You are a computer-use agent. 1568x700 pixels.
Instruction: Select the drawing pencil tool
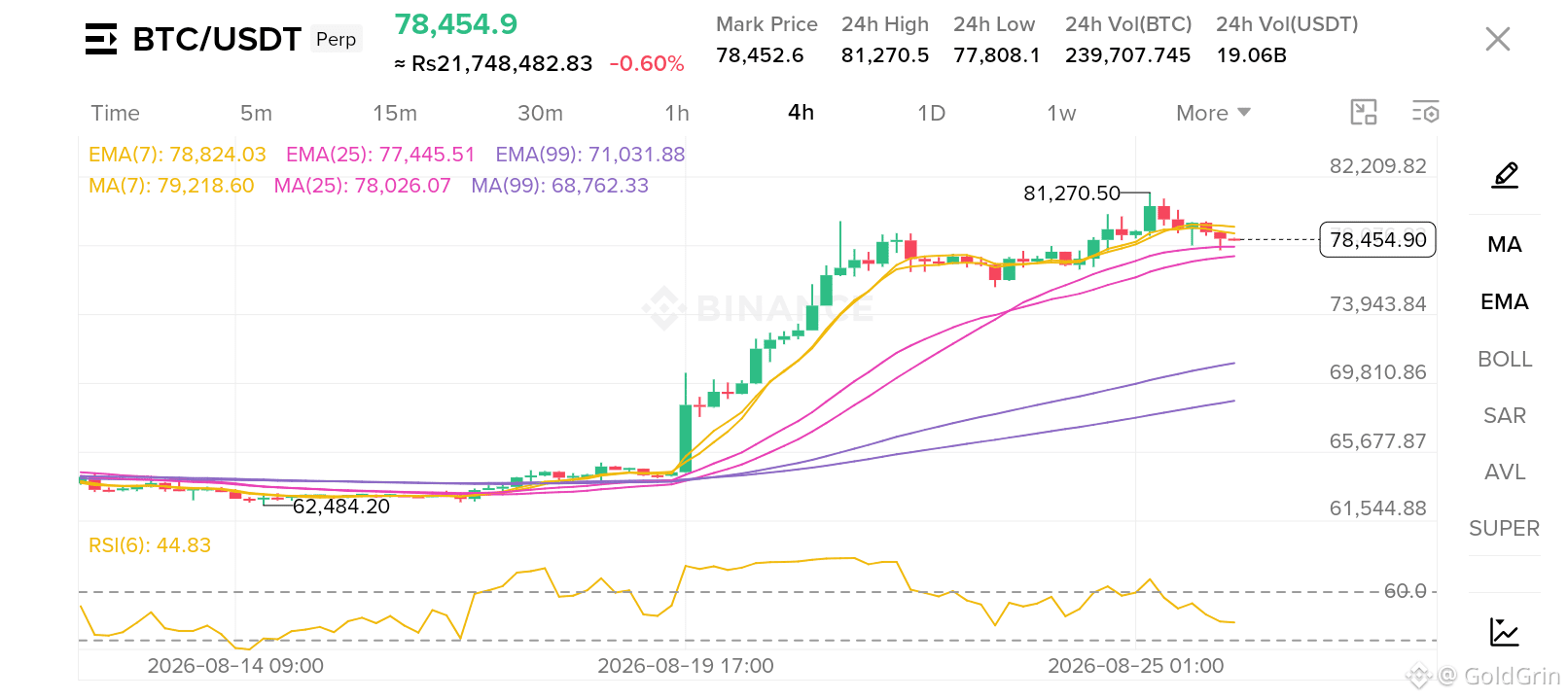[1505, 176]
